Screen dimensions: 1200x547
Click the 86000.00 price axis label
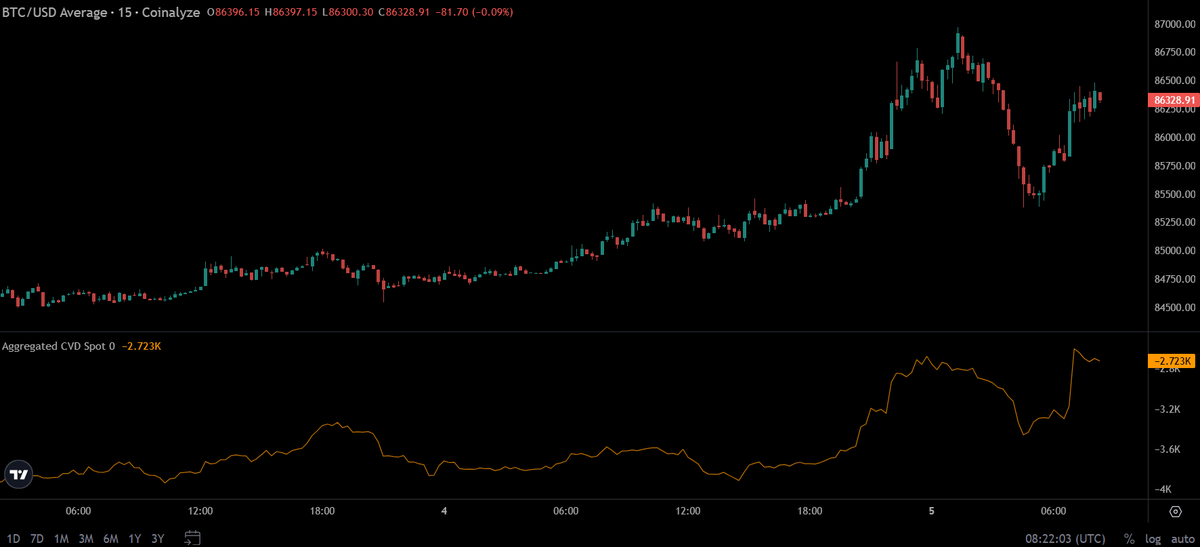[x=1173, y=137]
